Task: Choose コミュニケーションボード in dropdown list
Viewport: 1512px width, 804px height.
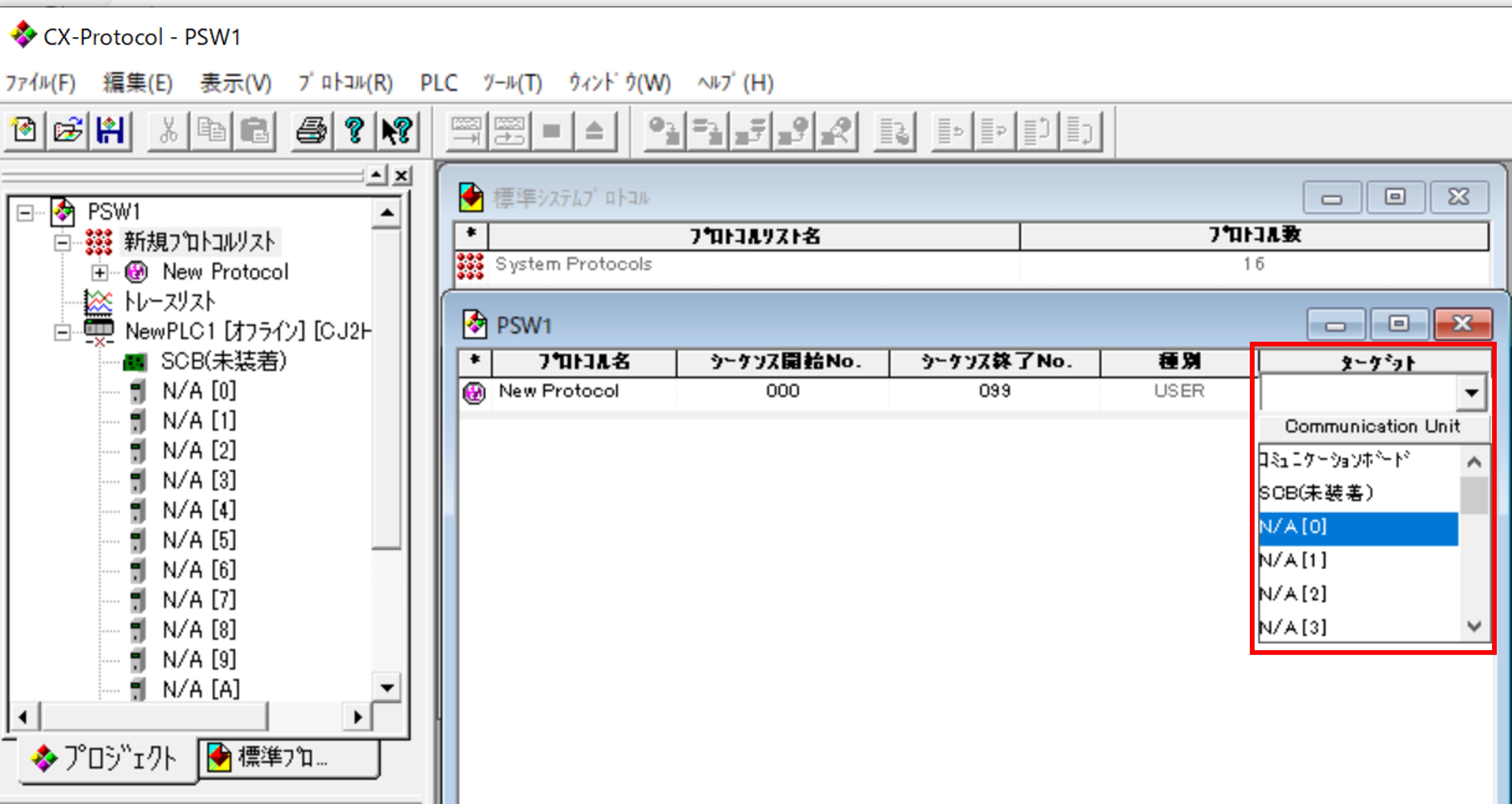Action: 1358,459
